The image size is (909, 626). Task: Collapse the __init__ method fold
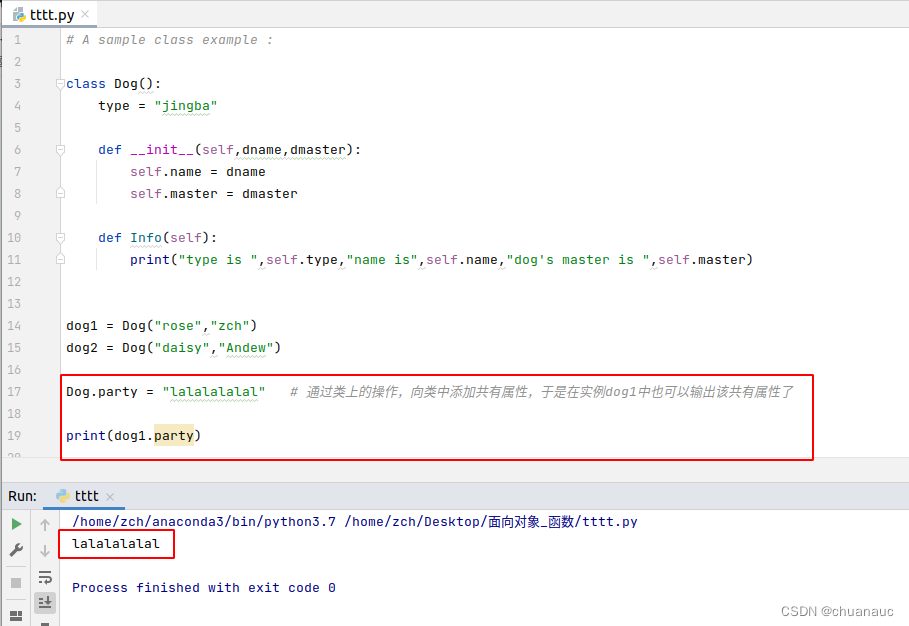click(x=60, y=149)
